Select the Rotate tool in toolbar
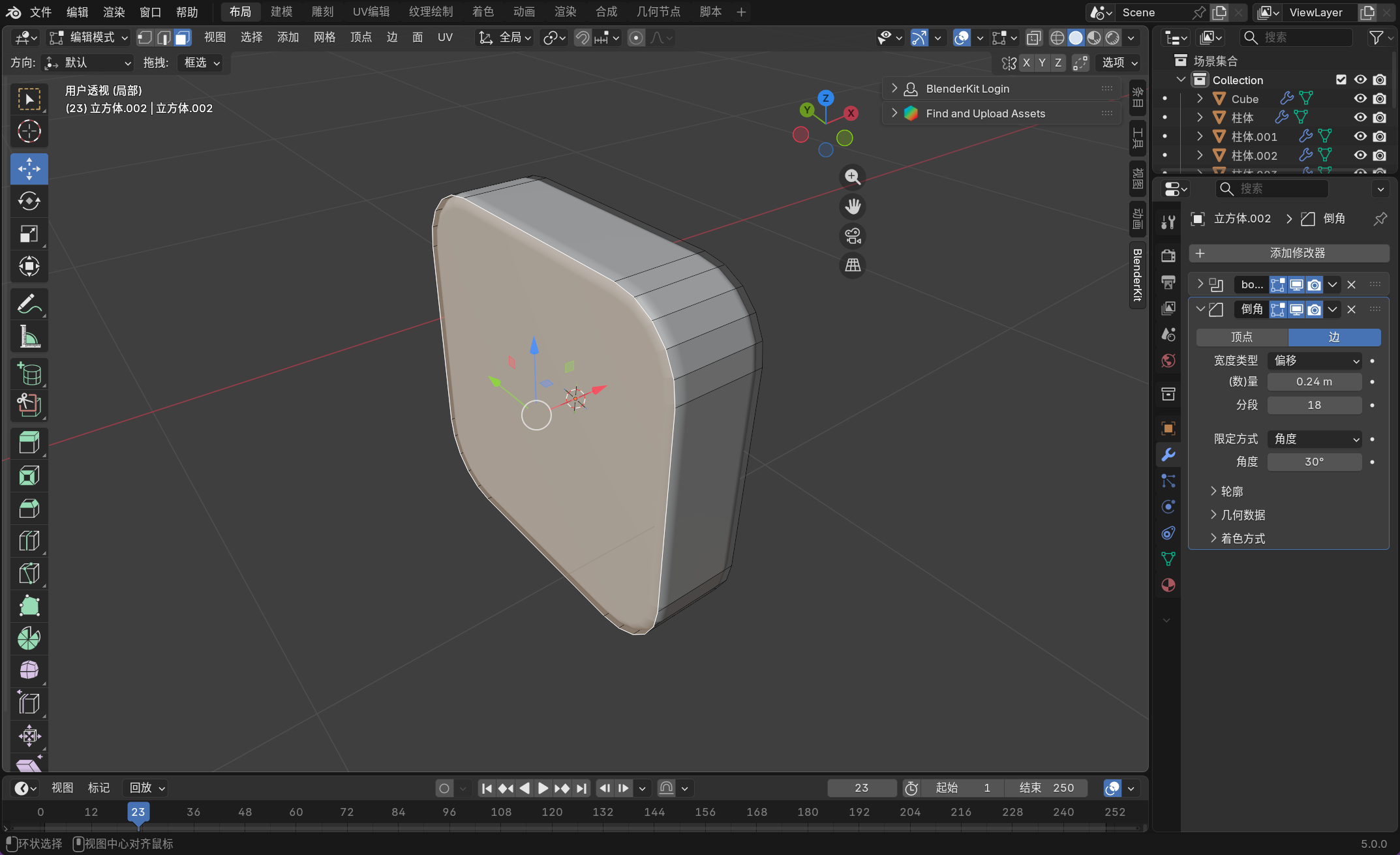 pos(29,201)
